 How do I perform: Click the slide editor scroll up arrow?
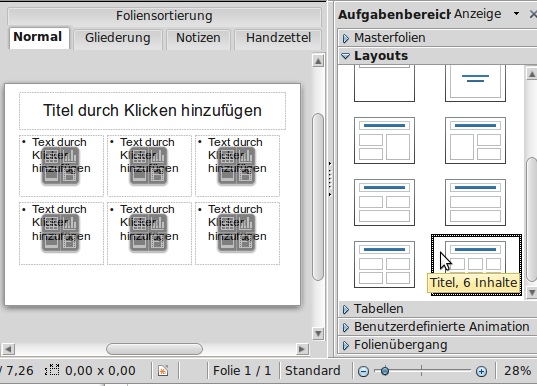point(318,61)
